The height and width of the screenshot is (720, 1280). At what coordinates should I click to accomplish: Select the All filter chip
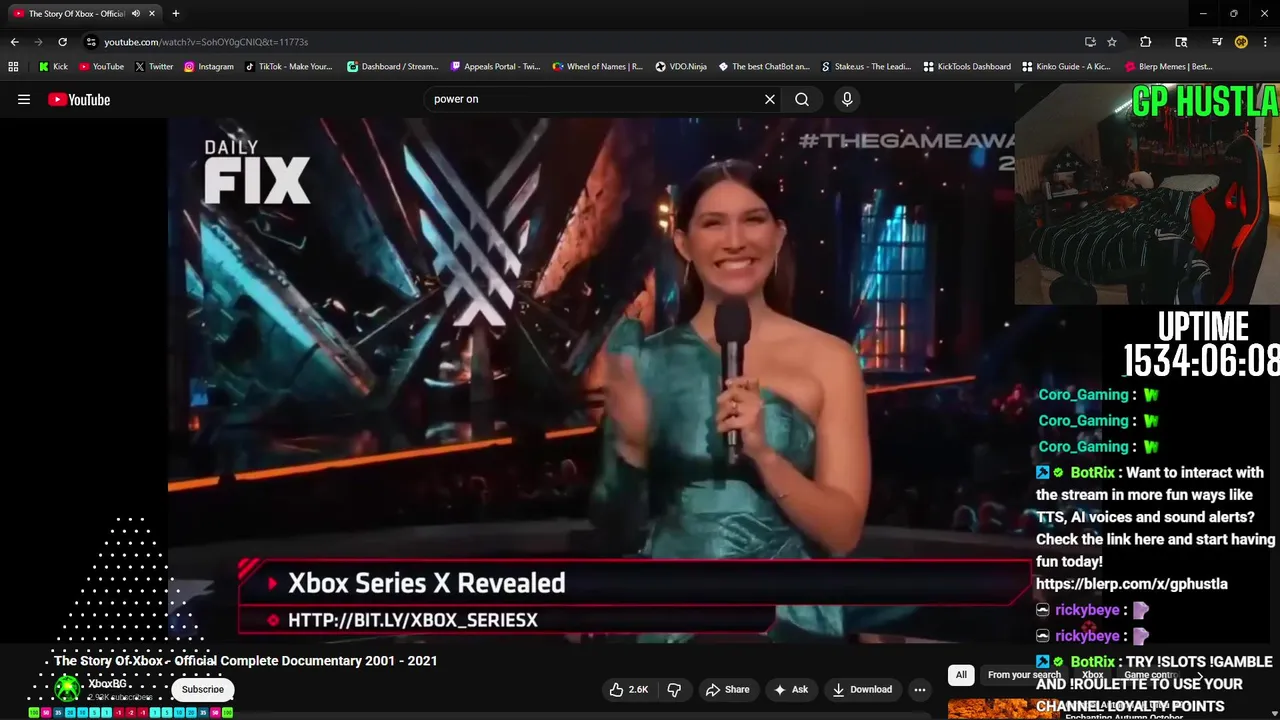[x=961, y=675]
